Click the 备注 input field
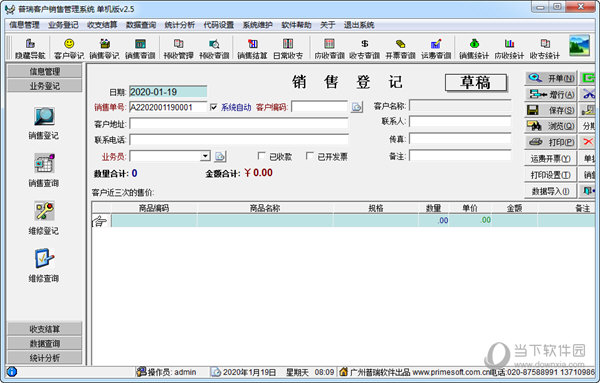 [460, 155]
